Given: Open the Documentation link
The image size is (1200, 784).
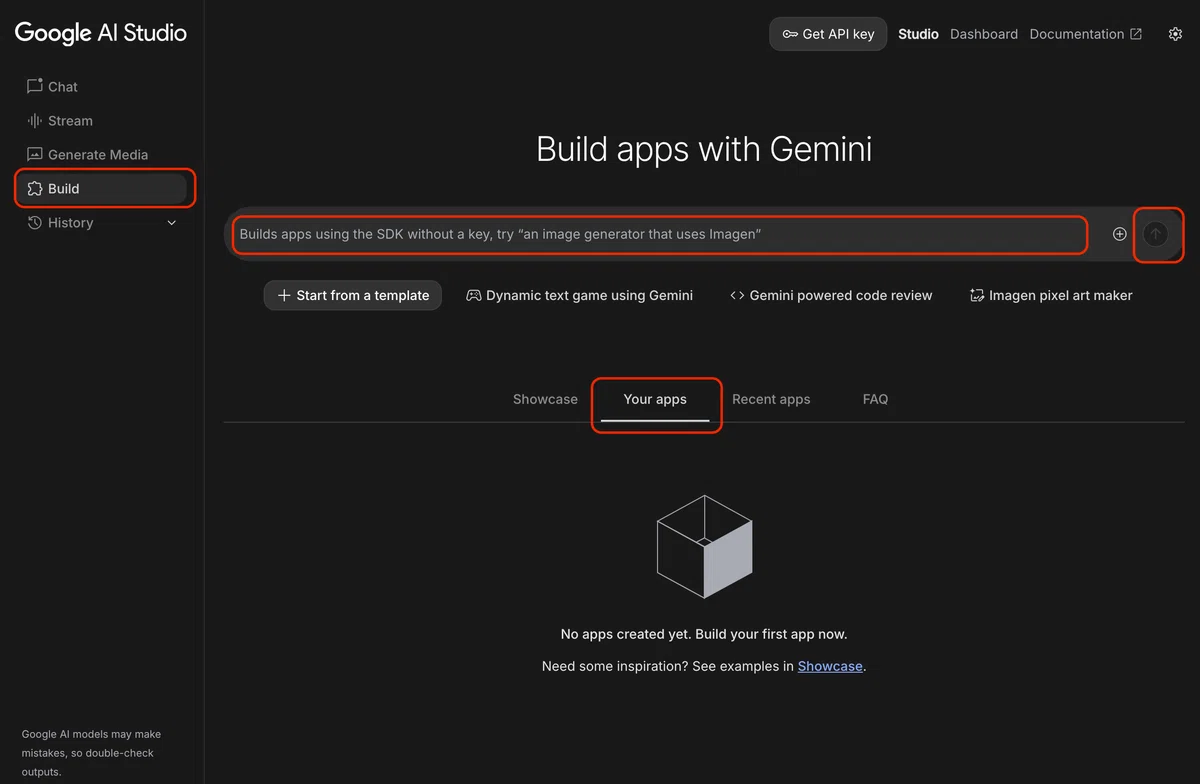Looking at the screenshot, I should 1085,34.
